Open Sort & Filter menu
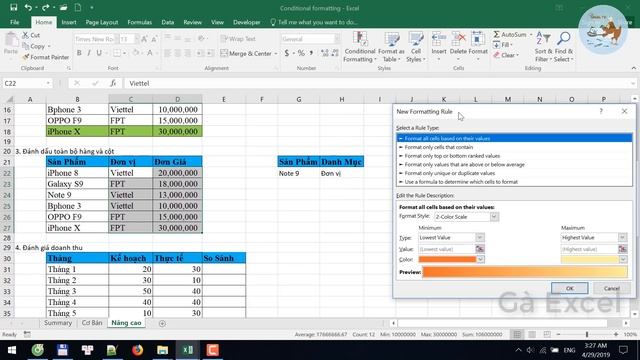Image resolution: width=640 pixels, height=360 pixels. click(x=543, y=47)
